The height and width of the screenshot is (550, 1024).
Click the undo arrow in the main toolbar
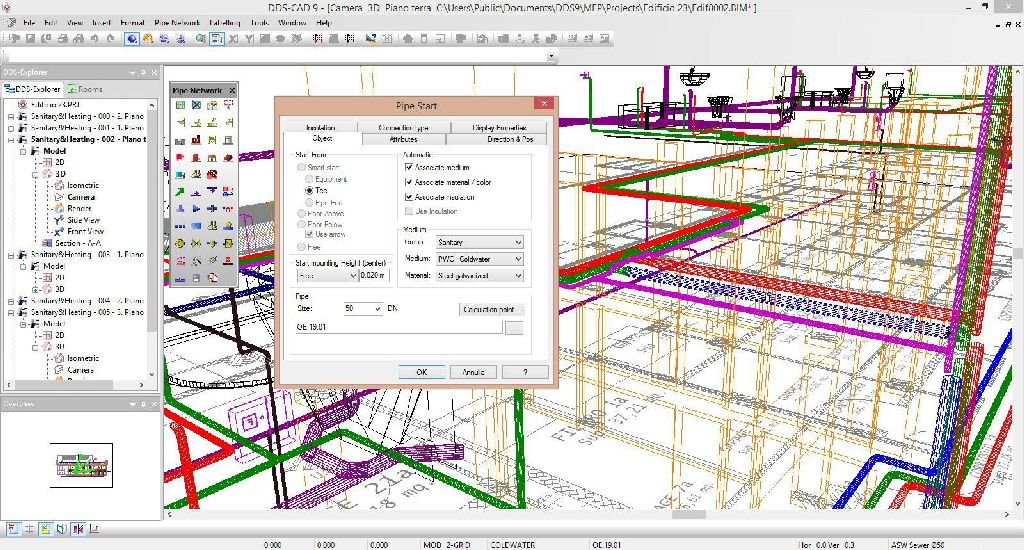coord(94,39)
